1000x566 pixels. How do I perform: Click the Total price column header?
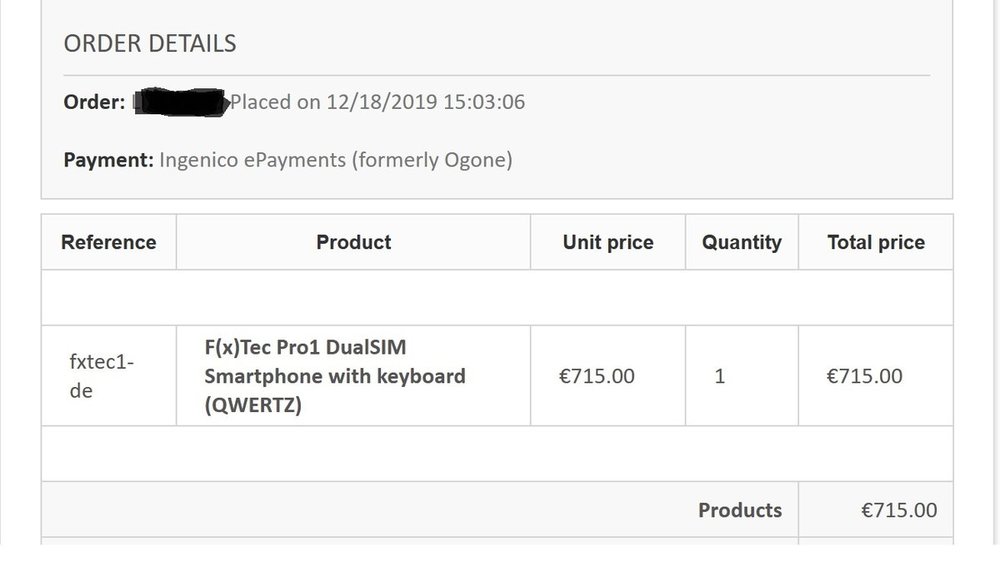tap(876, 242)
